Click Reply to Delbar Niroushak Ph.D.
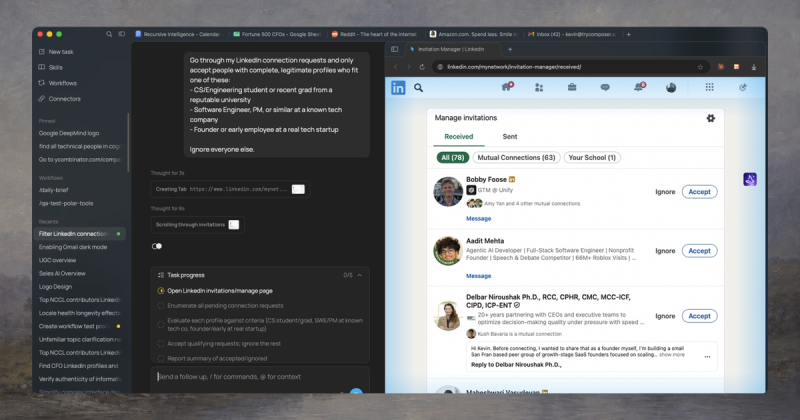The width and height of the screenshot is (800, 420). [516, 365]
